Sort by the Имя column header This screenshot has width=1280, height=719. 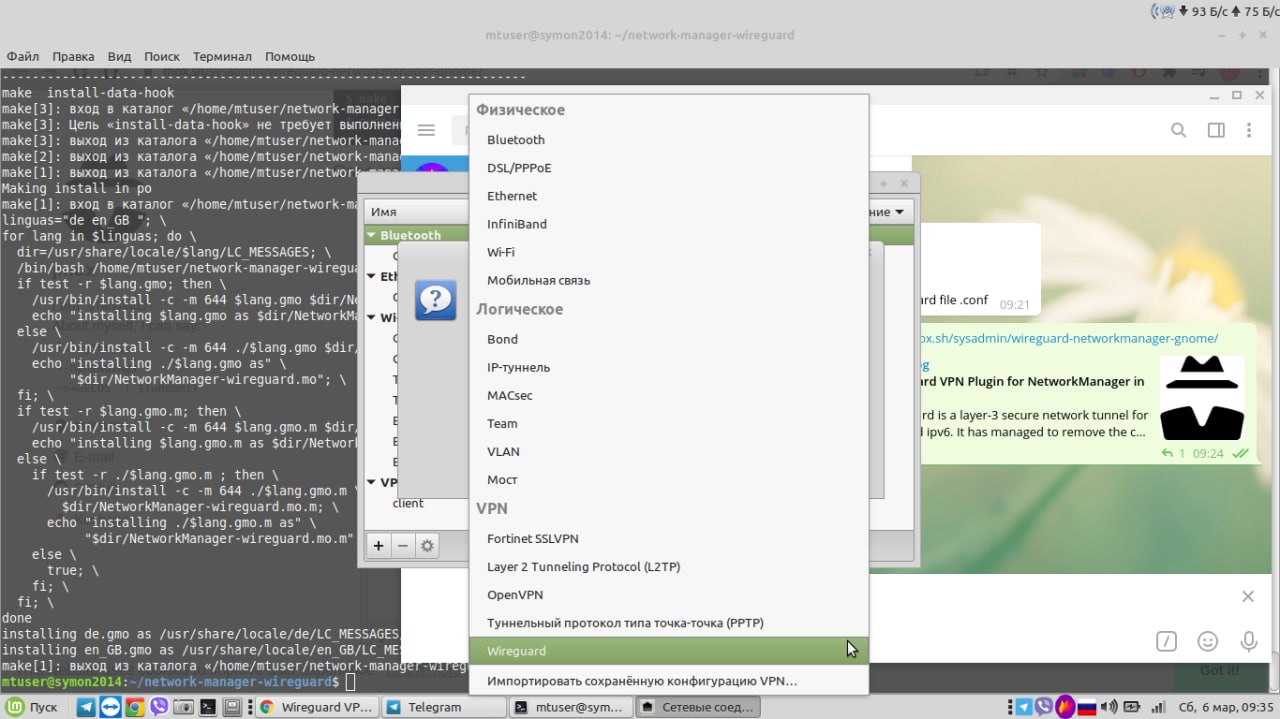coord(384,212)
